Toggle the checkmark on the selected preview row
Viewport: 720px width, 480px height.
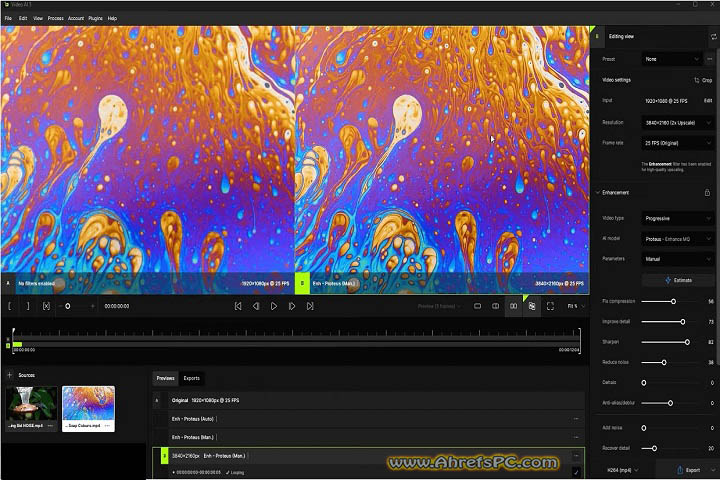tap(576, 472)
